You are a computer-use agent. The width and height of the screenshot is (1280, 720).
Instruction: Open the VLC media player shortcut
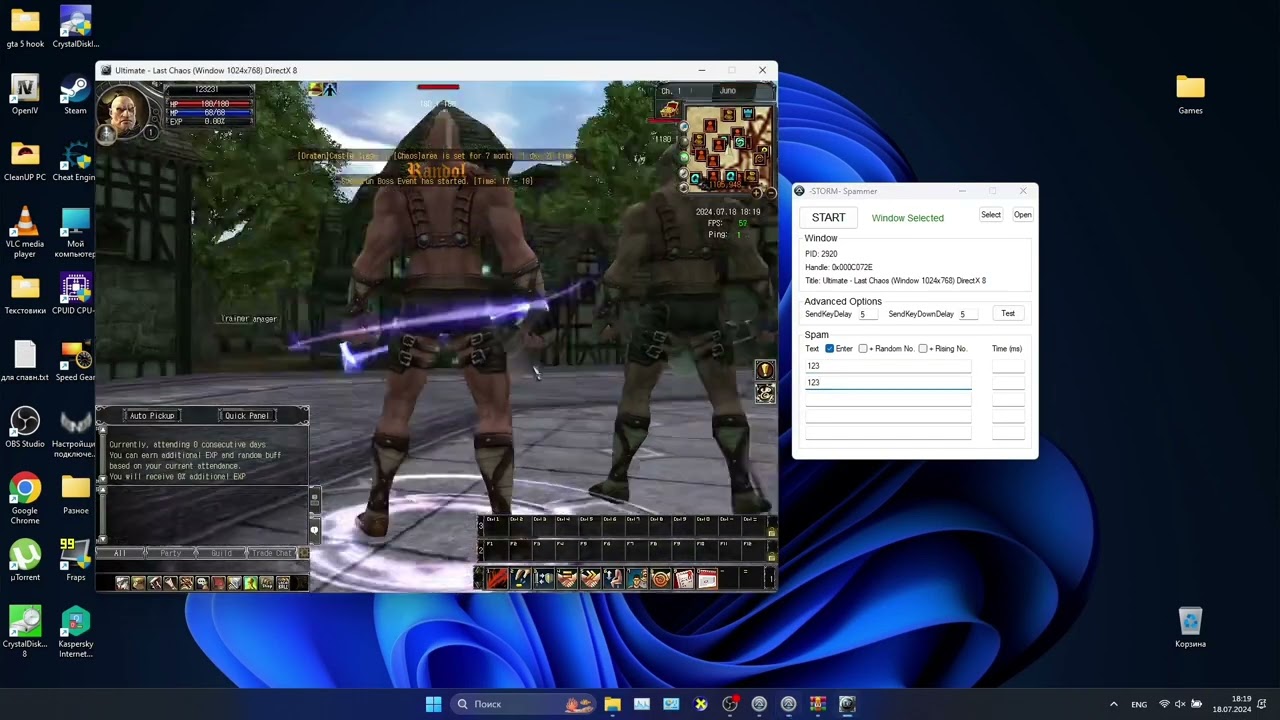(x=25, y=233)
